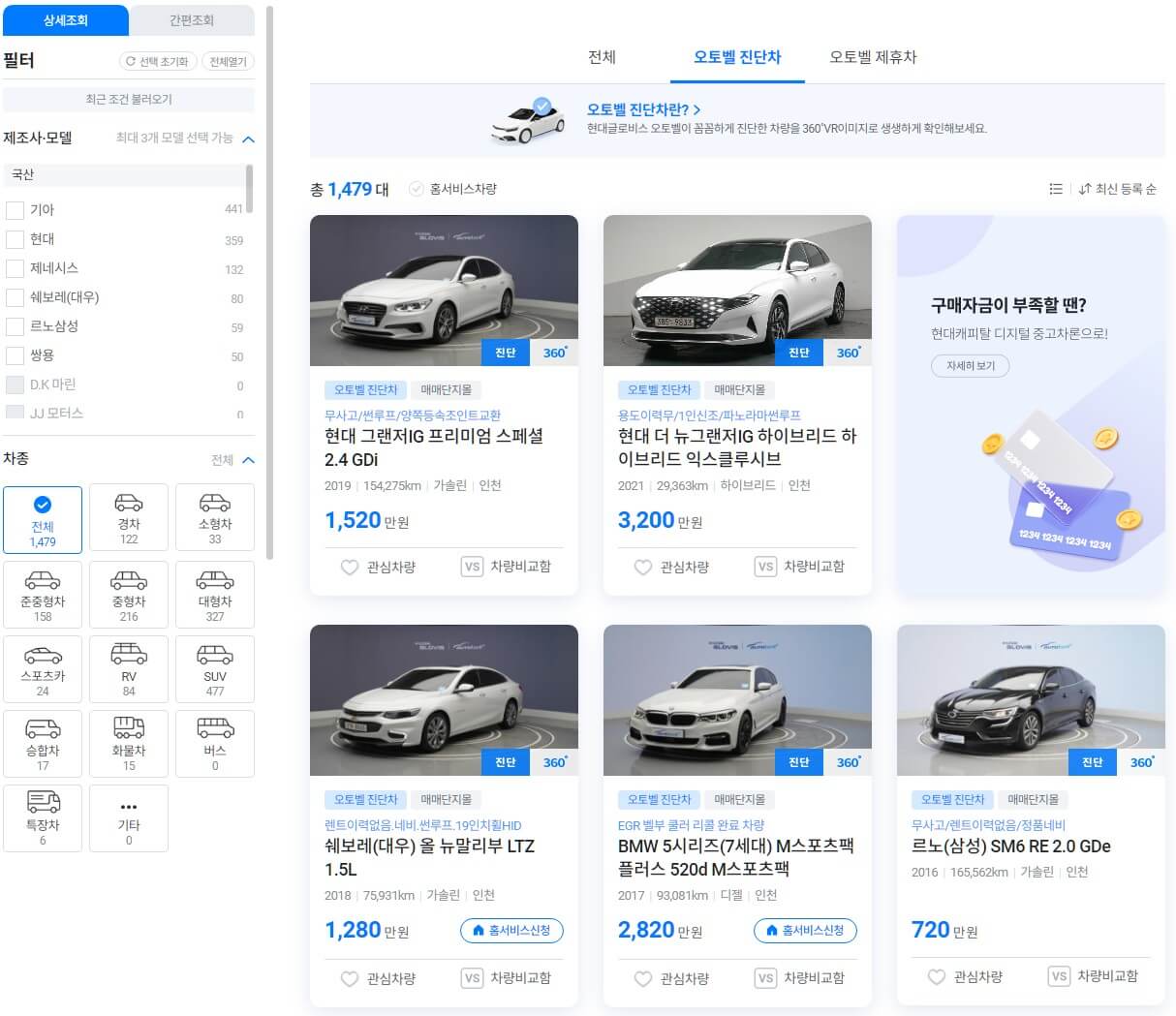Select the 중형차 vehicle type icon
This screenshot has height=1016, width=1176.
[129, 595]
